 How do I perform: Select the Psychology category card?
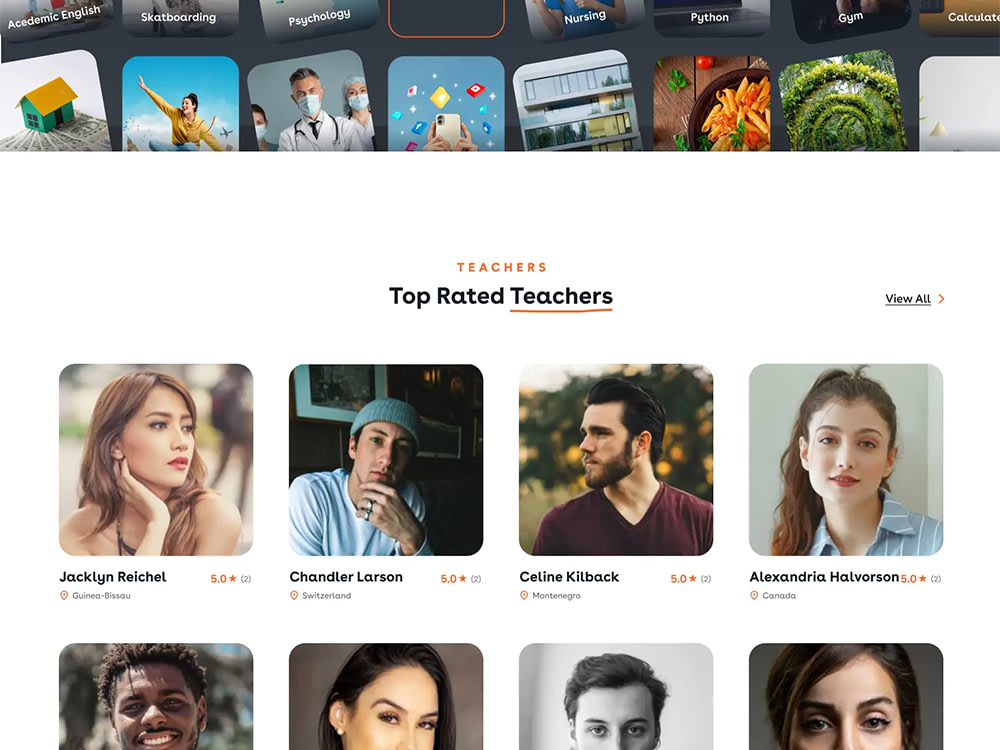coord(318,18)
